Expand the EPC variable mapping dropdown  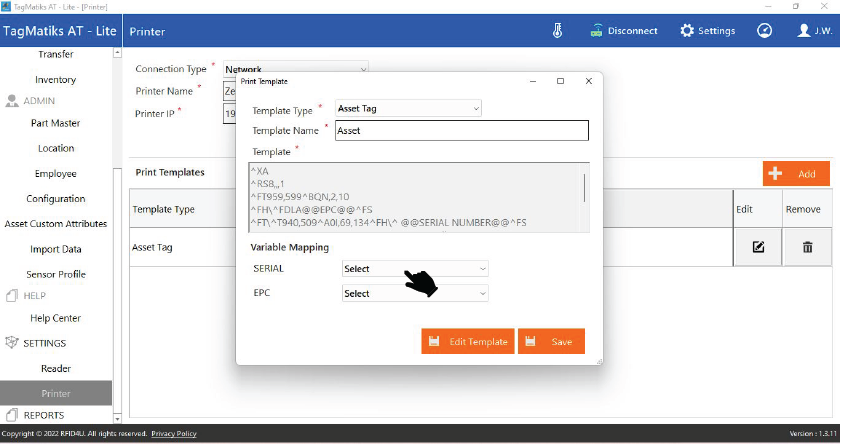coord(415,294)
